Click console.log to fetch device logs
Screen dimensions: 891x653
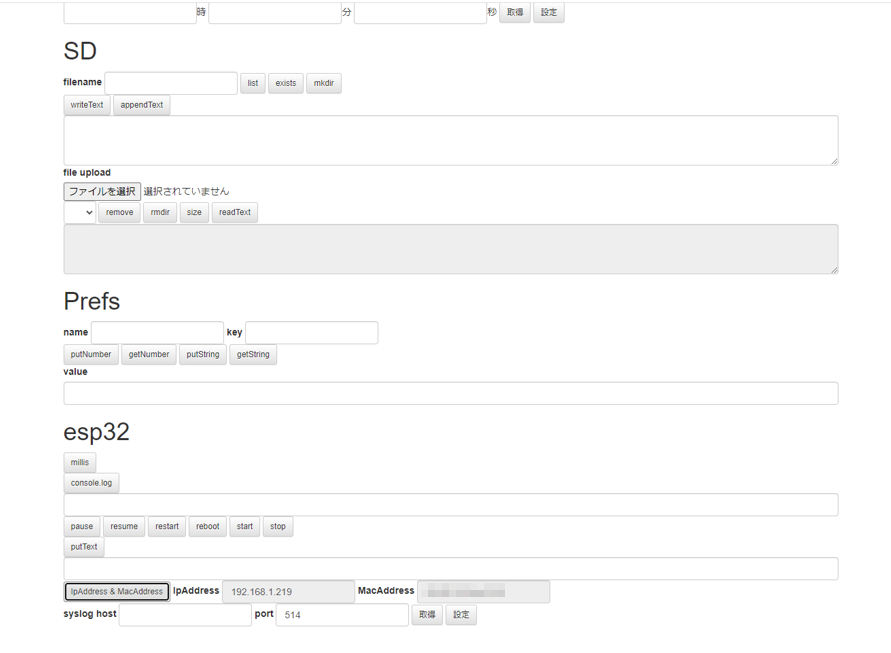(x=91, y=483)
